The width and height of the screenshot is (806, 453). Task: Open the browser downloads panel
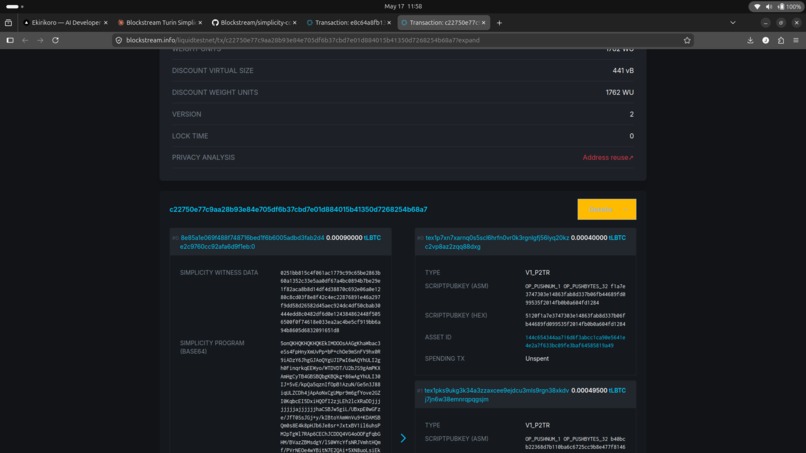click(x=750, y=40)
